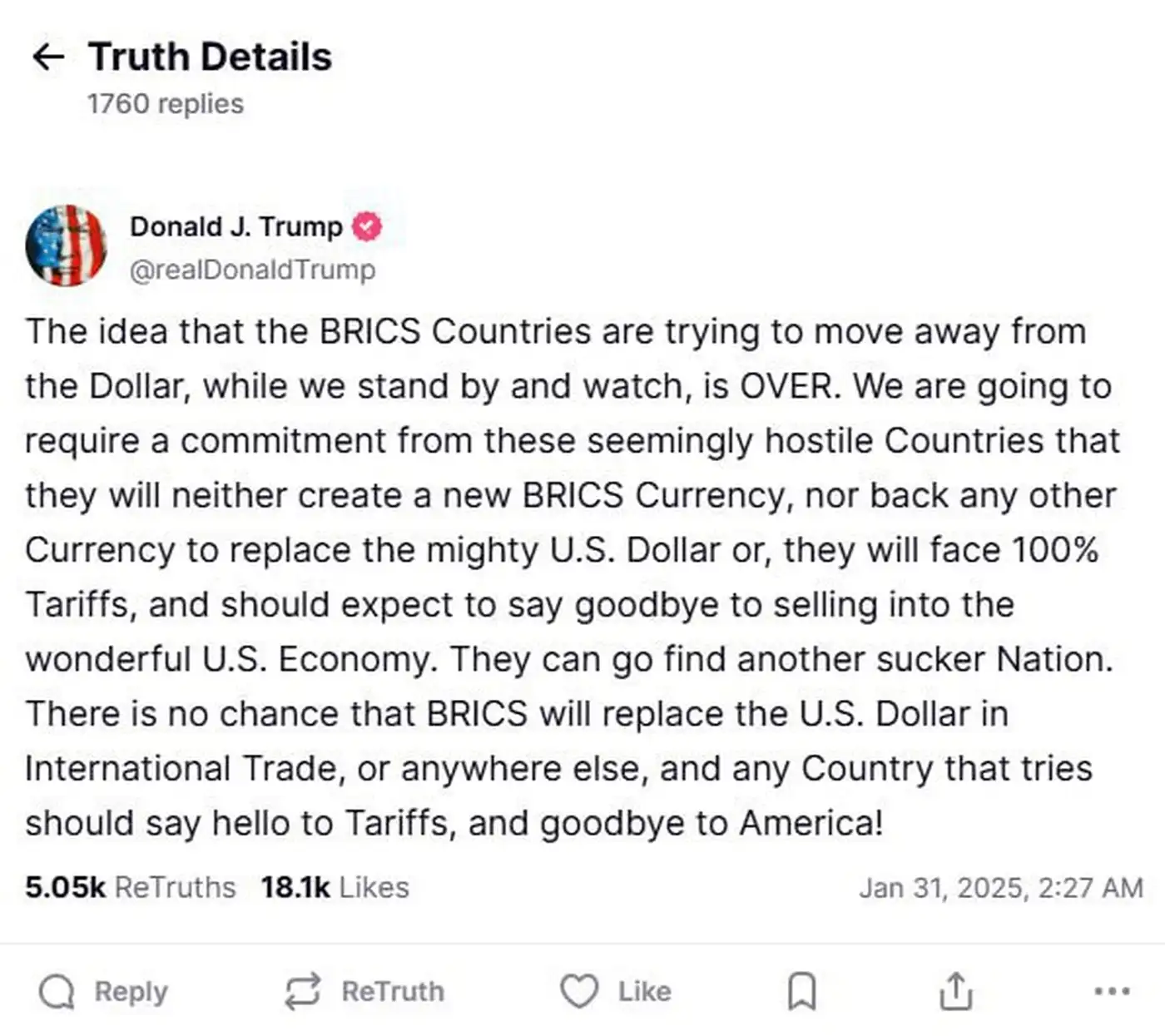Click the back arrow icon
1165x1036 pixels.
click(x=48, y=57)
